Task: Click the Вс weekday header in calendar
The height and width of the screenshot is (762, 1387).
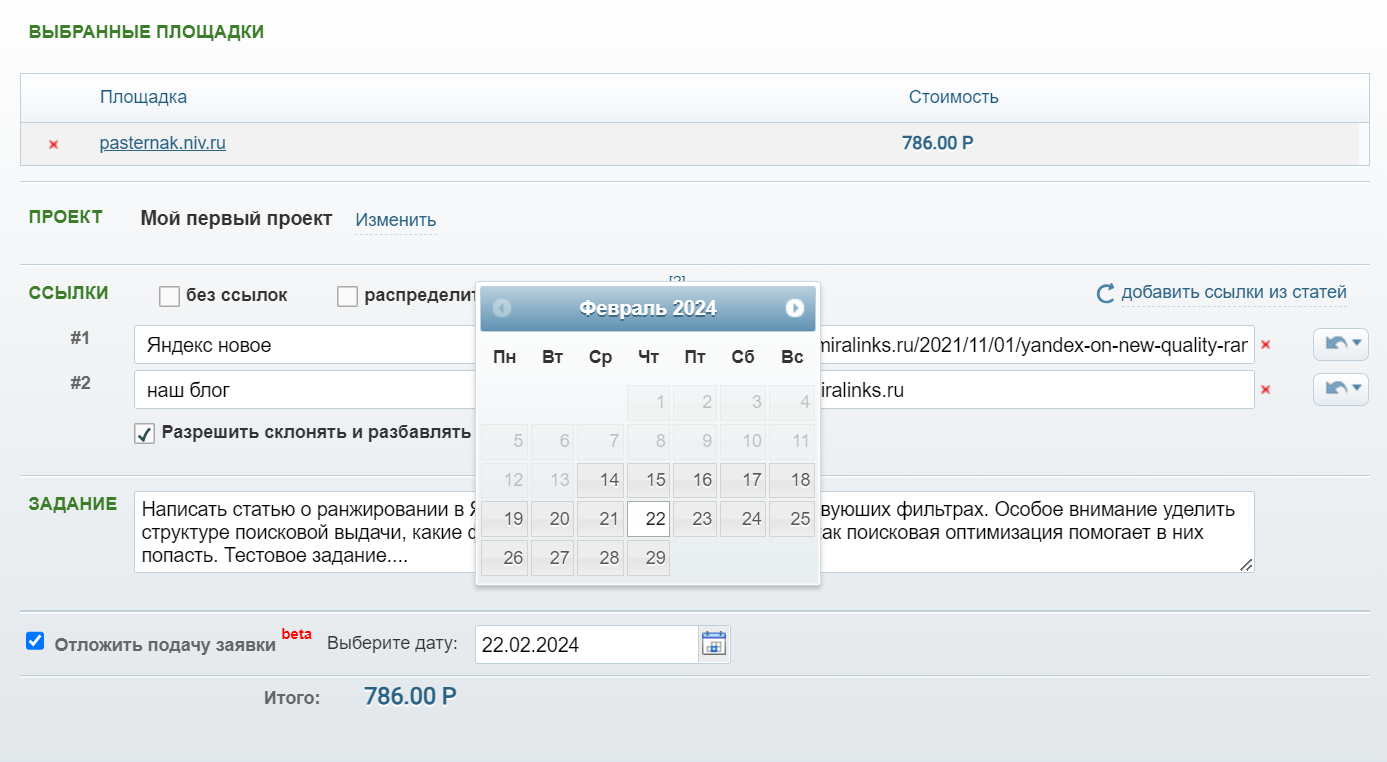Action: 792,357
